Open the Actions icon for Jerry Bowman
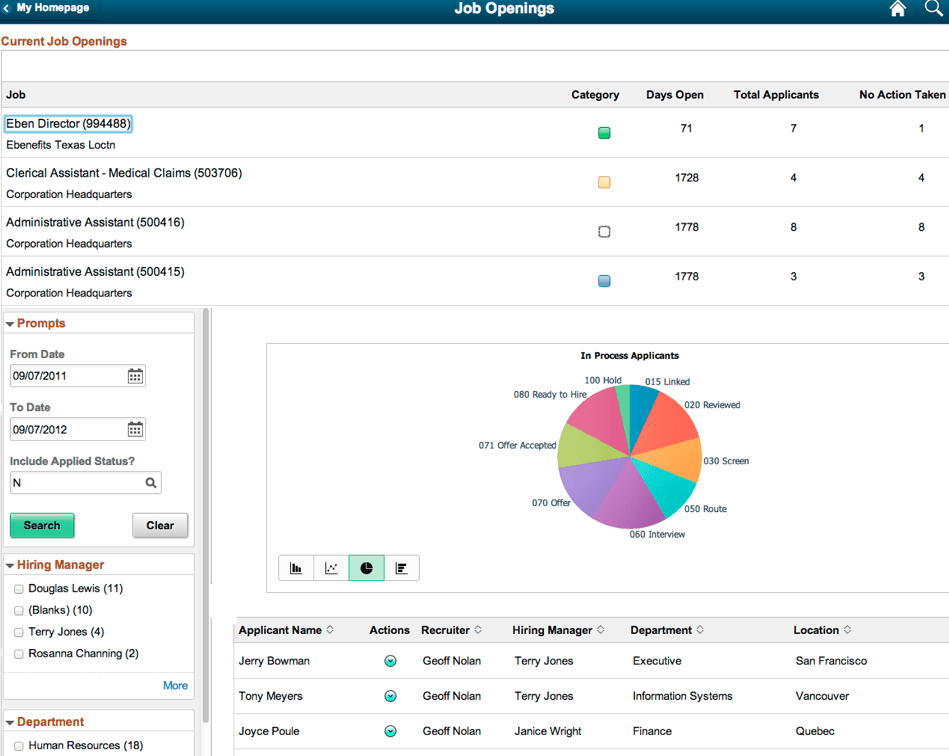This screenshot has width=949, height=756. tap(390, 661)
